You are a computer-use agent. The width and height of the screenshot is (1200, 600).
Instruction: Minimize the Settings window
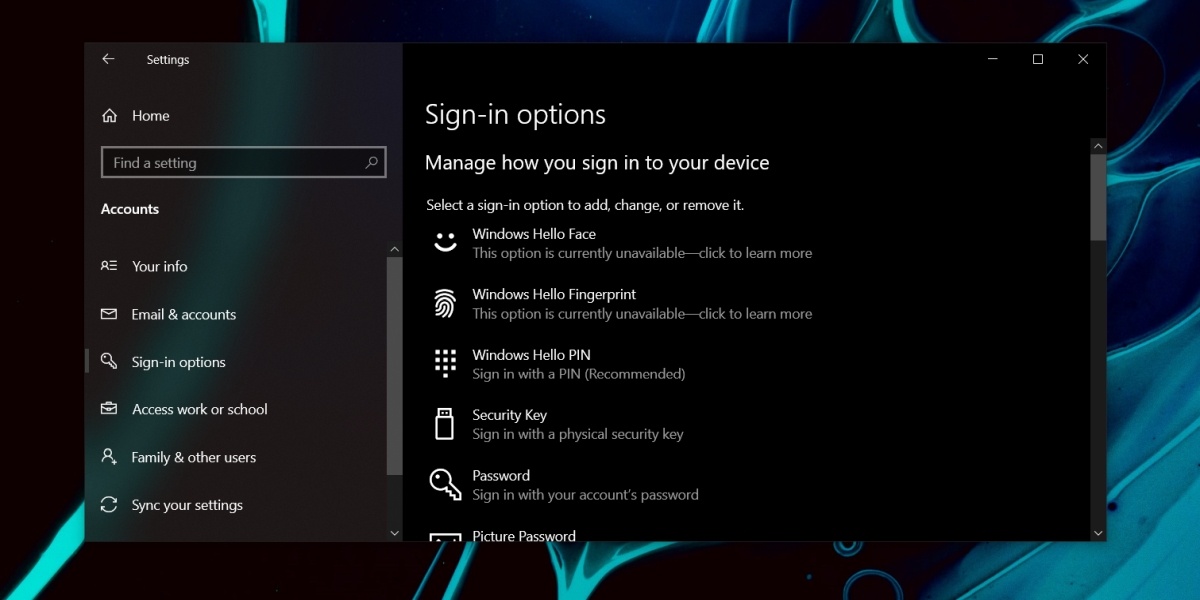pyautogui.click(x=992, y=59)
